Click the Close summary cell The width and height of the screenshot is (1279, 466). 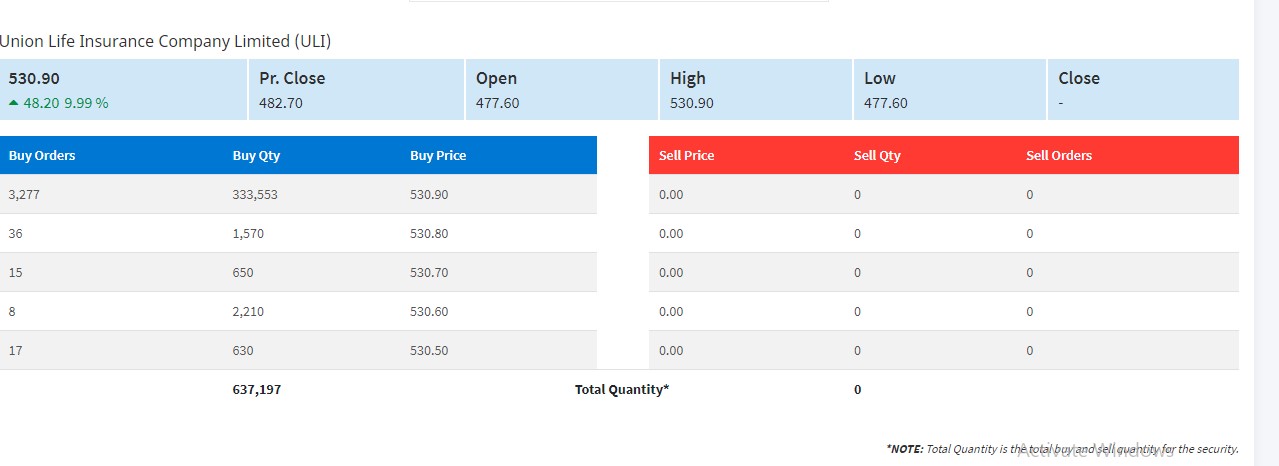click(x=1142, y=90)
